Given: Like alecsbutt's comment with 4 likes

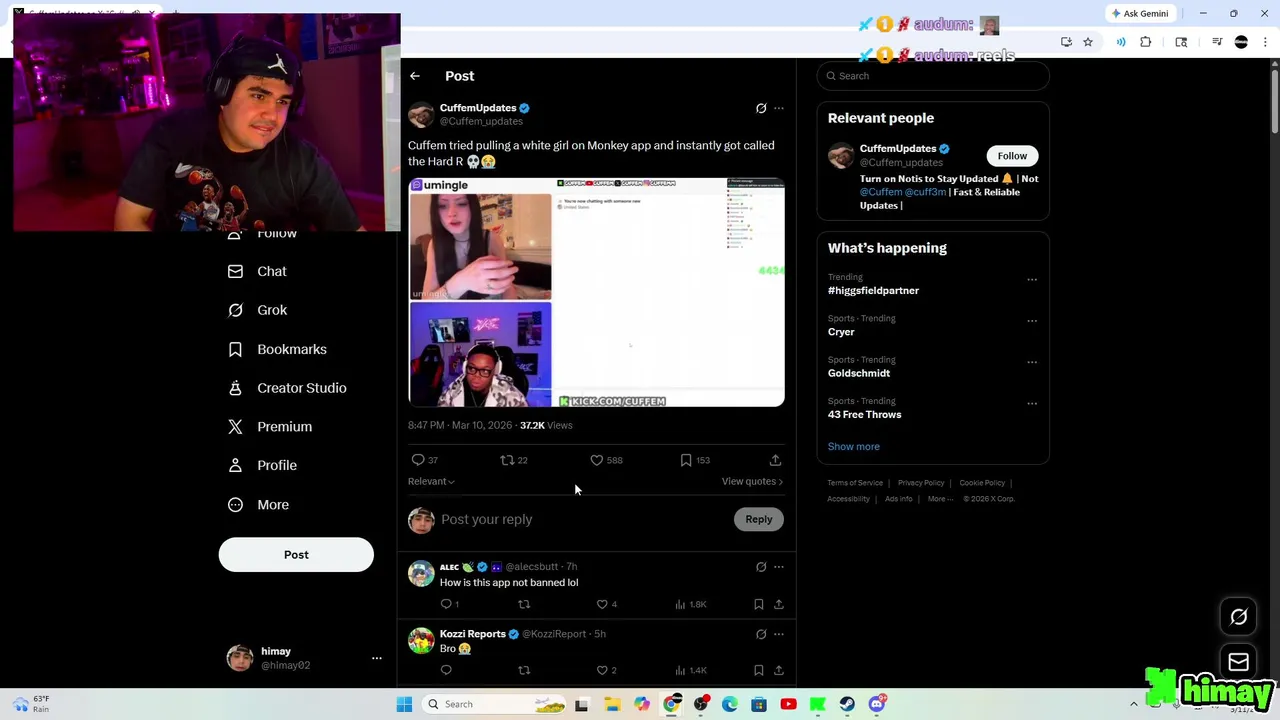Looking at the screenshot, I should [x=602, y=604].
